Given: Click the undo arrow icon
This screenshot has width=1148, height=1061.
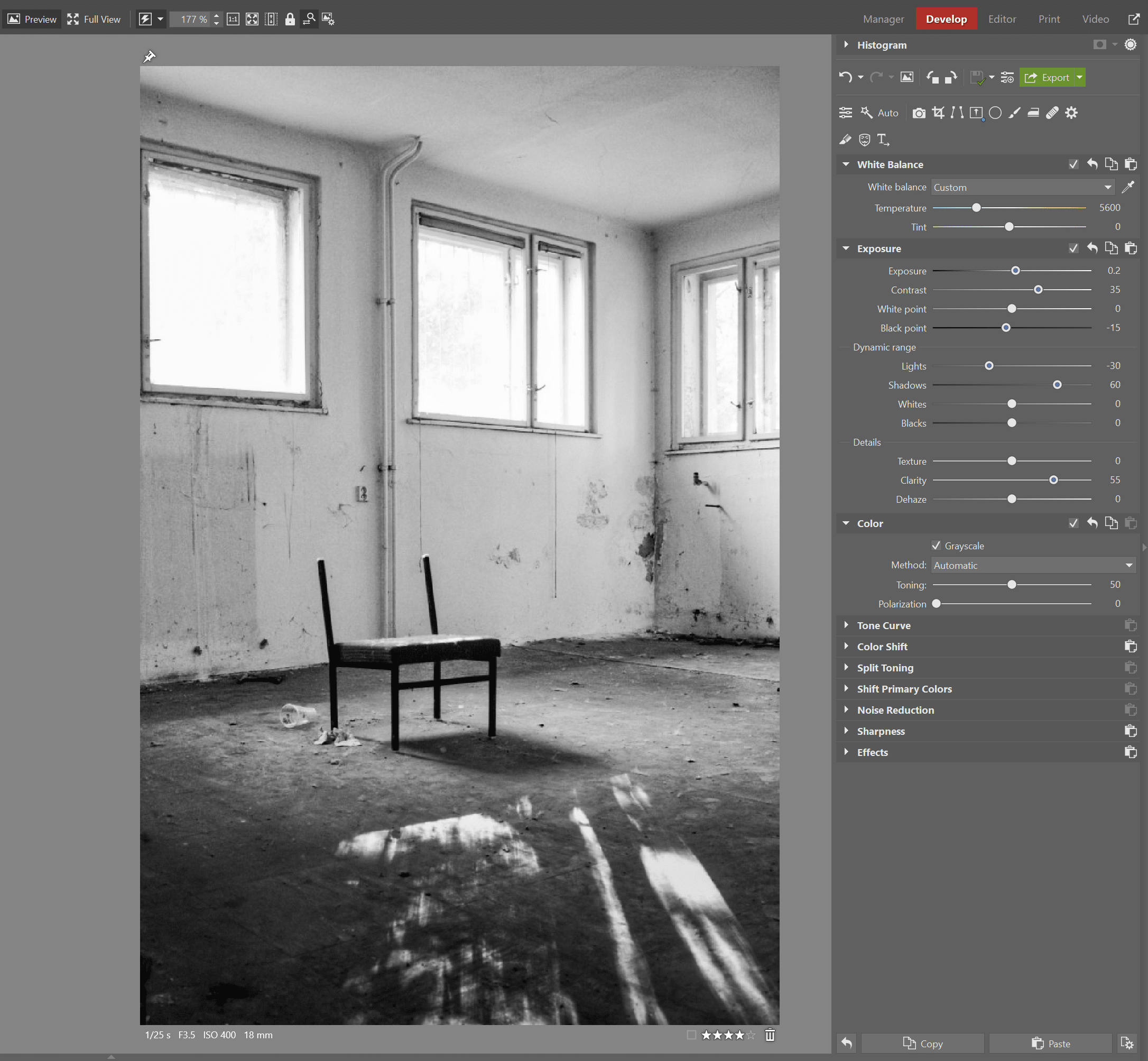Looking at the screenshot, I should click(845, 77).
